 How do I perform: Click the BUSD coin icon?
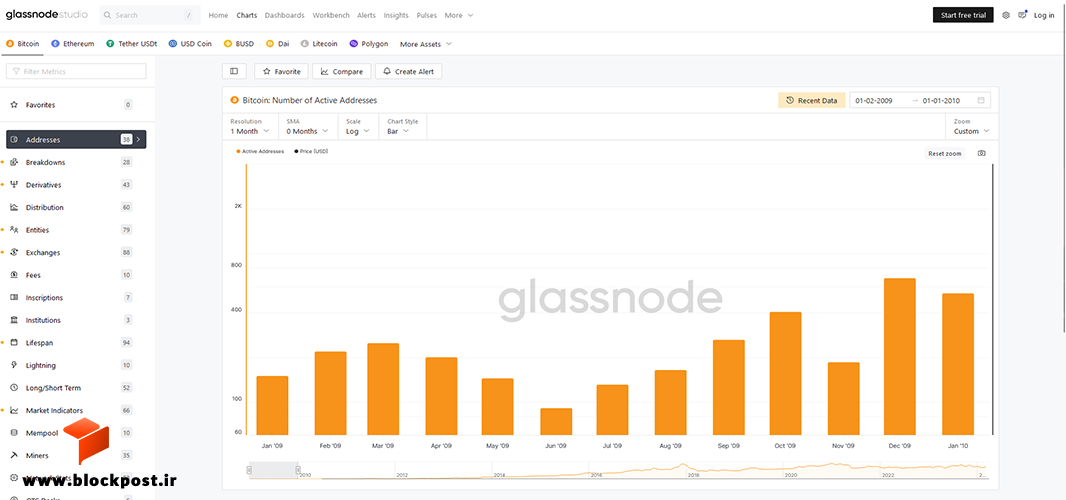pos(228,44)
